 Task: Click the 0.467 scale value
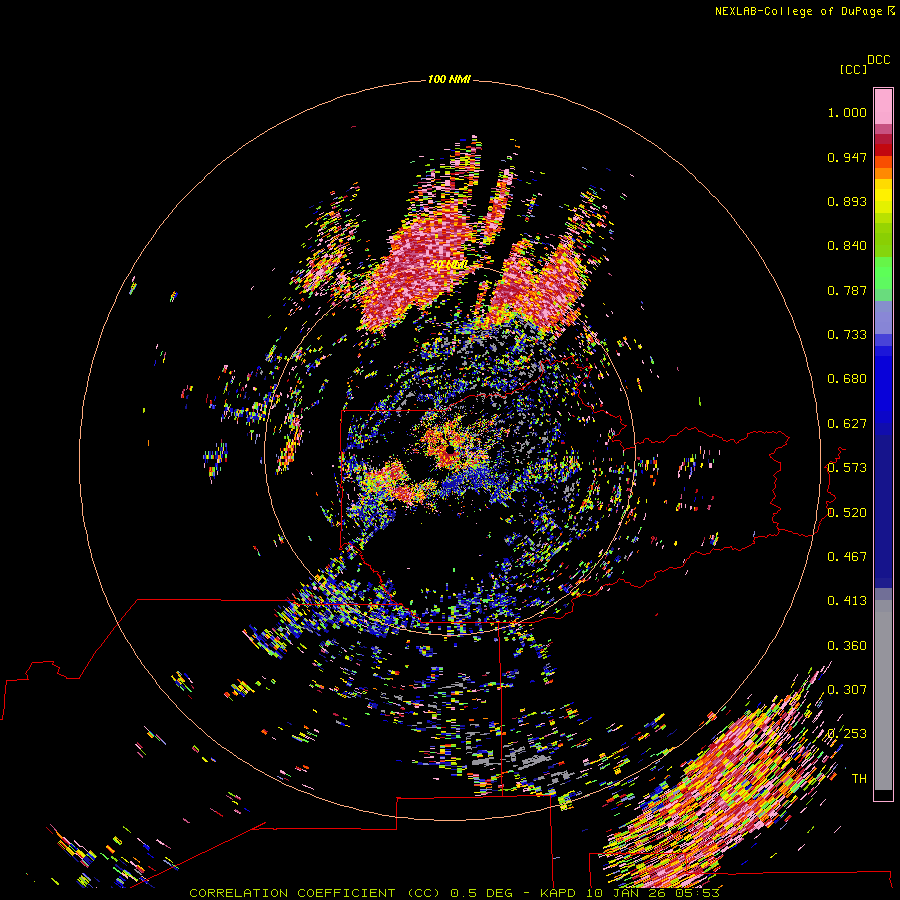[847, 557]
